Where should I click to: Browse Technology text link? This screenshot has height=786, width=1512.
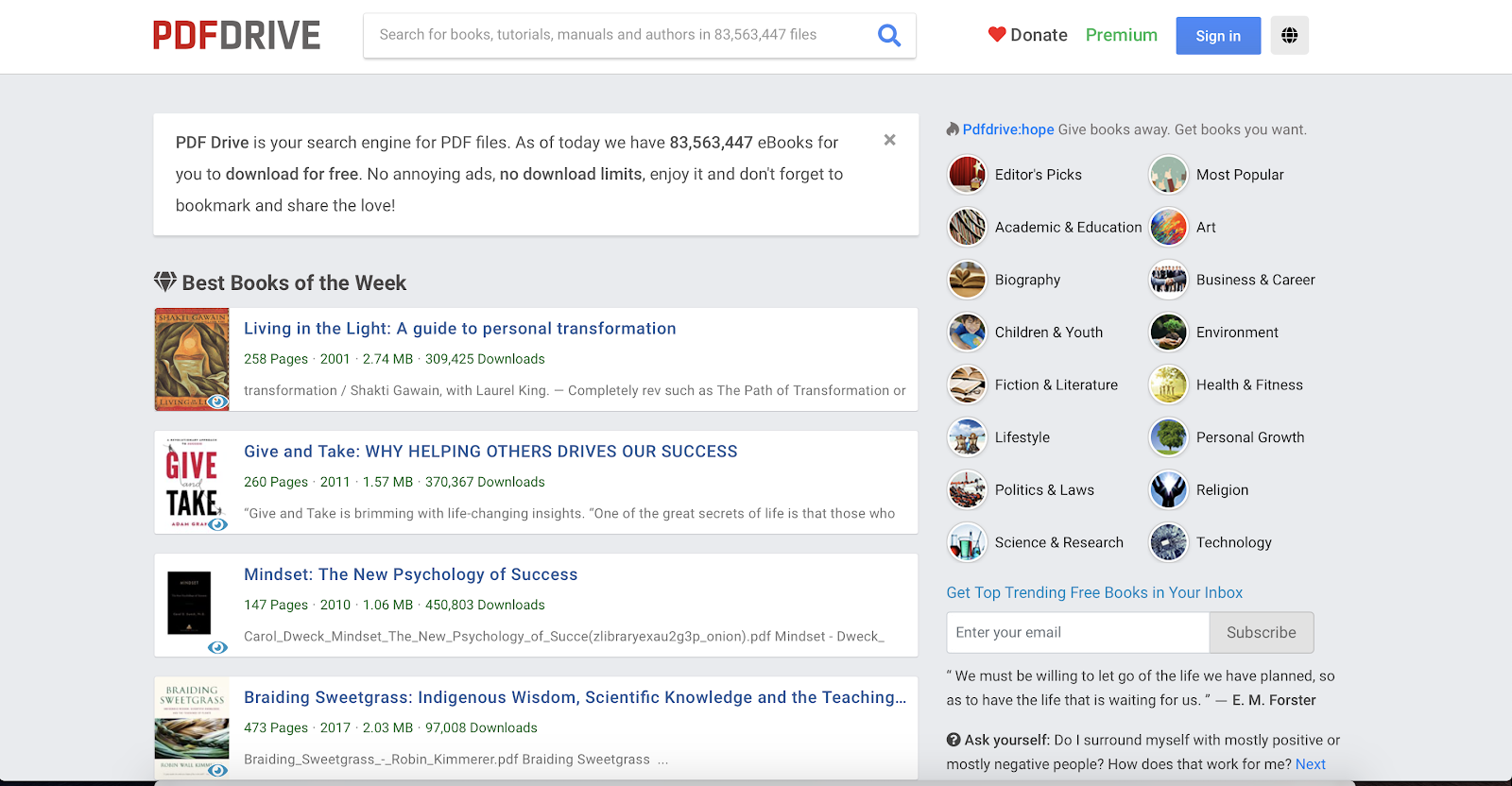point(1233,542)
